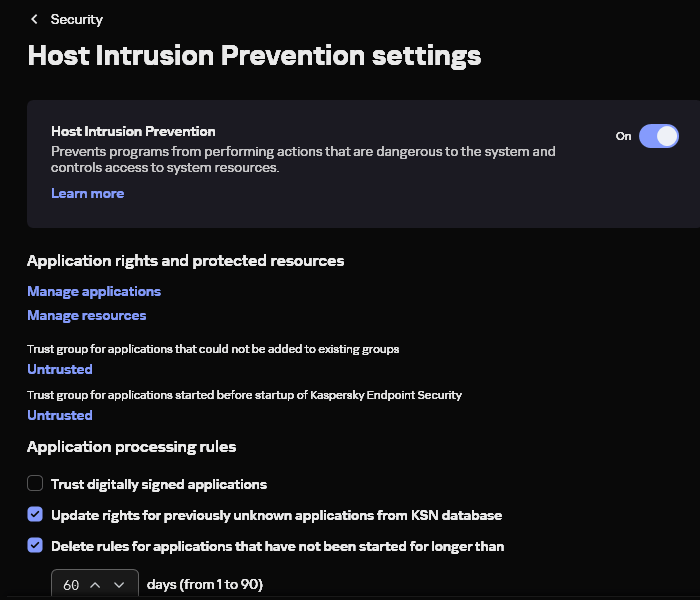Open the Learn more link
Image resolution: width=700 pixels, height=600 pixels.
pyautogui.click(x=87, y=193)
